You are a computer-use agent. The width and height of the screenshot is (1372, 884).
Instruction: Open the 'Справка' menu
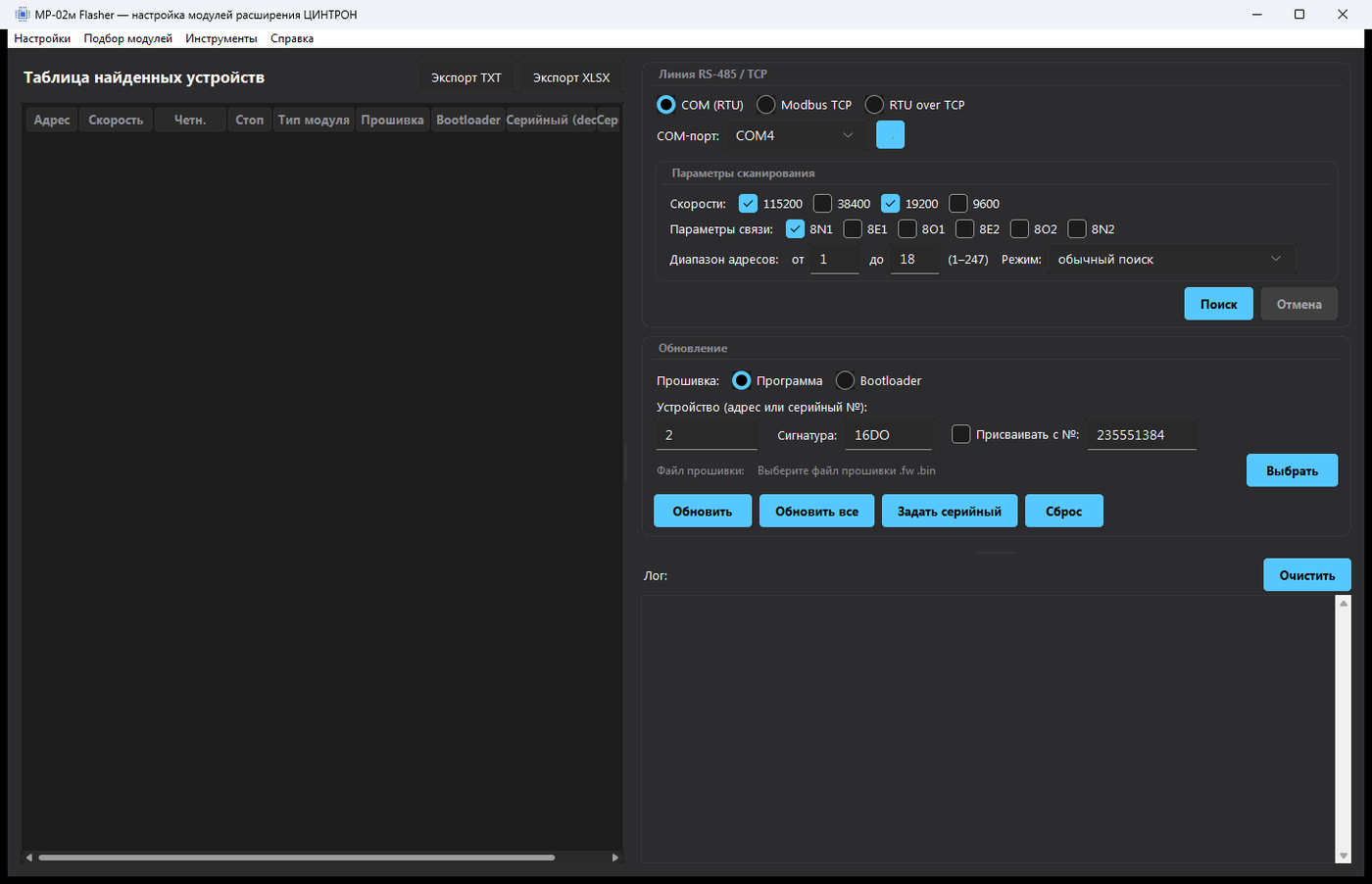tap(292, 39)
